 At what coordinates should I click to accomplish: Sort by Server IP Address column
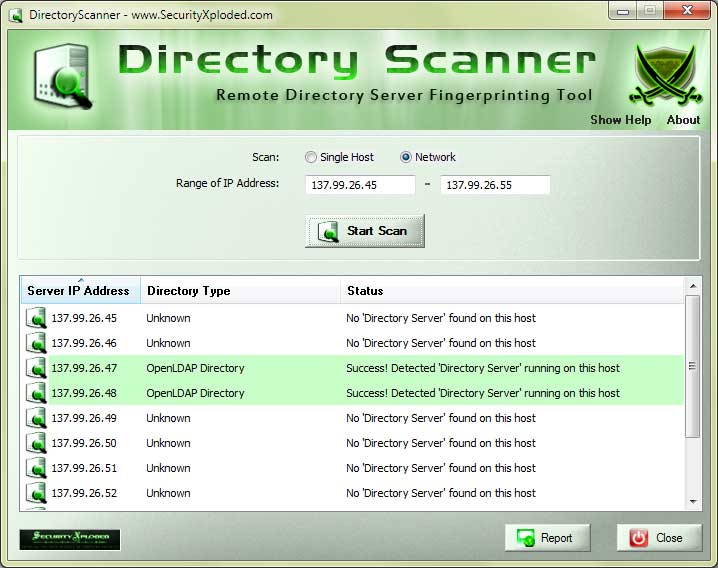point(79,291)
